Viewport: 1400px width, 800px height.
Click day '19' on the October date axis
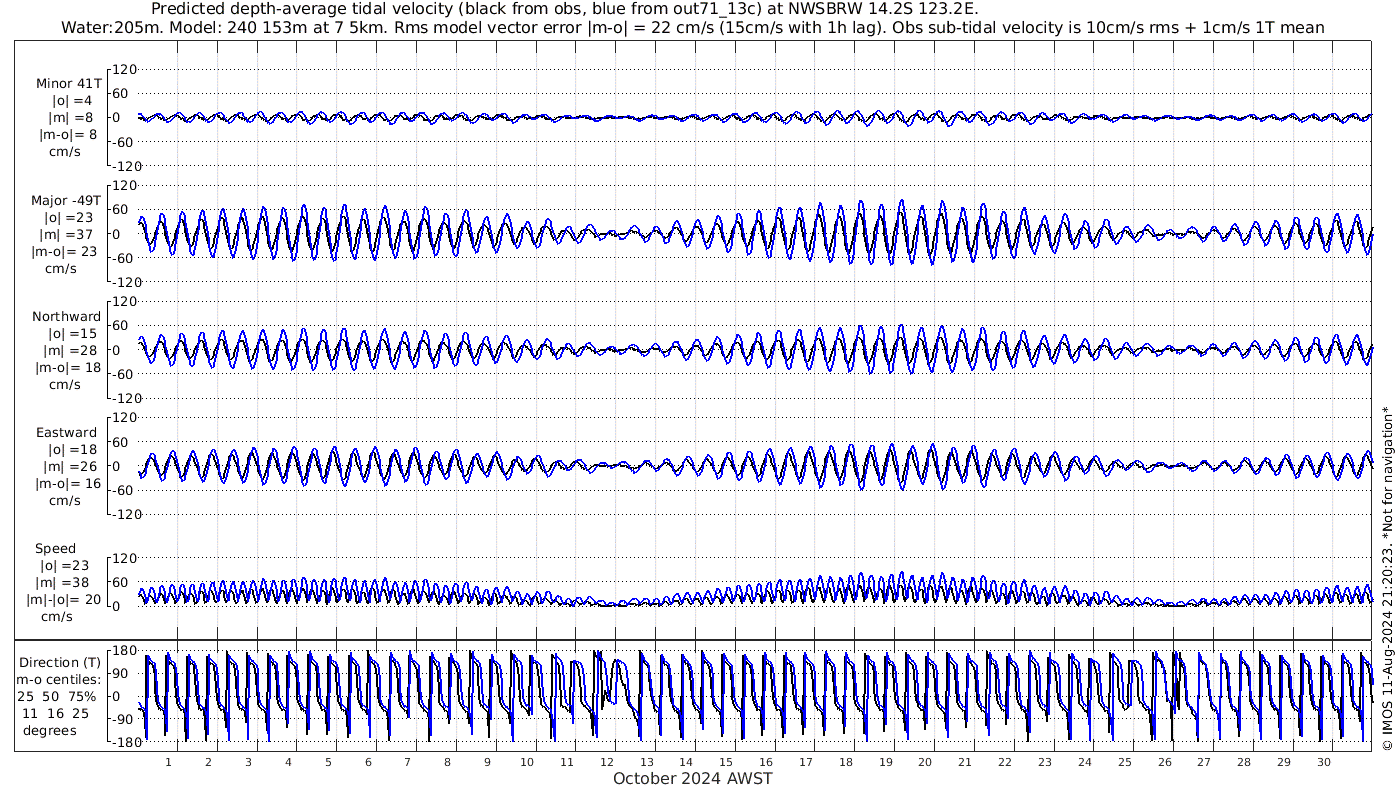pyautogui.click(x=885, y=762)
